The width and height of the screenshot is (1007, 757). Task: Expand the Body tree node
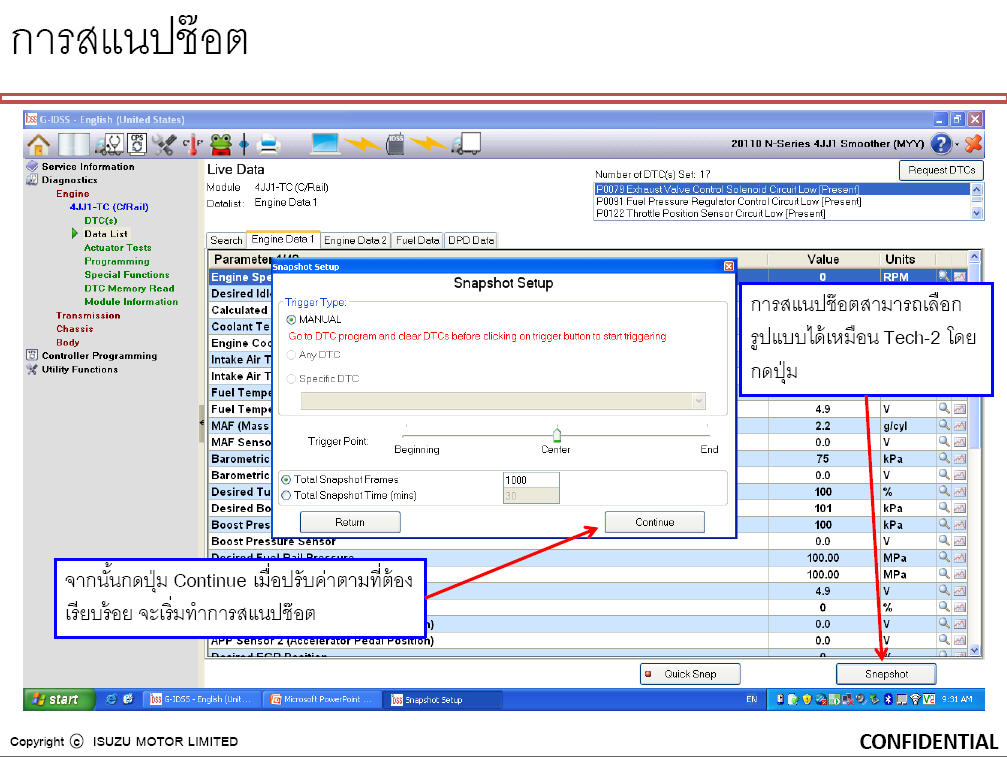67,342
